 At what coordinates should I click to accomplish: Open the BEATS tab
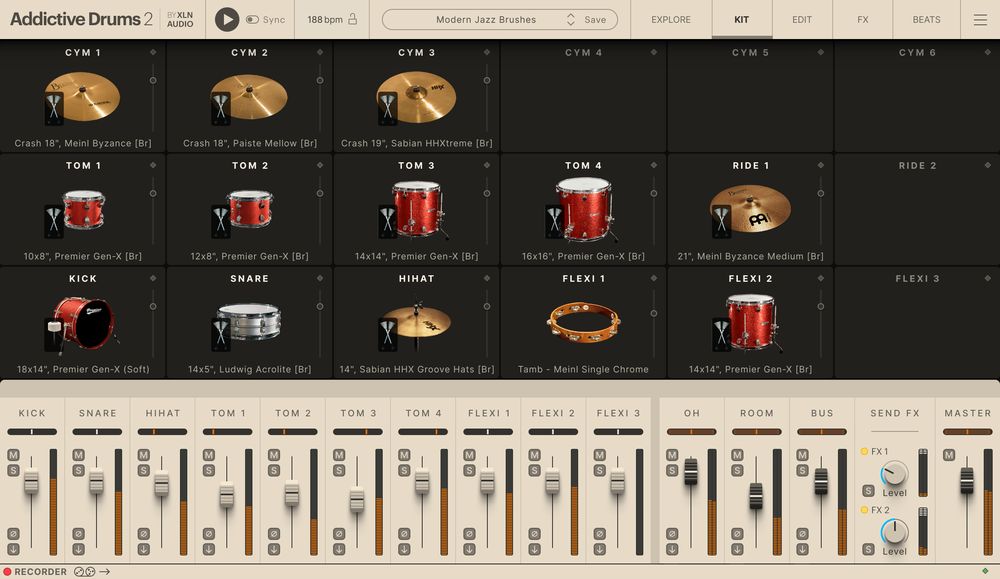[x=926, y=19]
